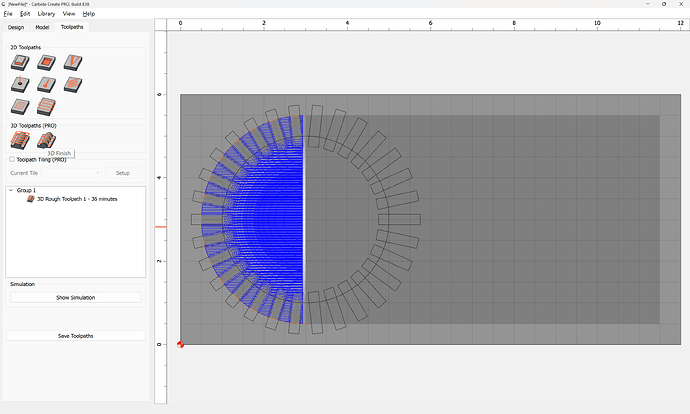This screenshot has width=690, height=414.
Task: Open the File menu
Action: click(x=8, y=14)
